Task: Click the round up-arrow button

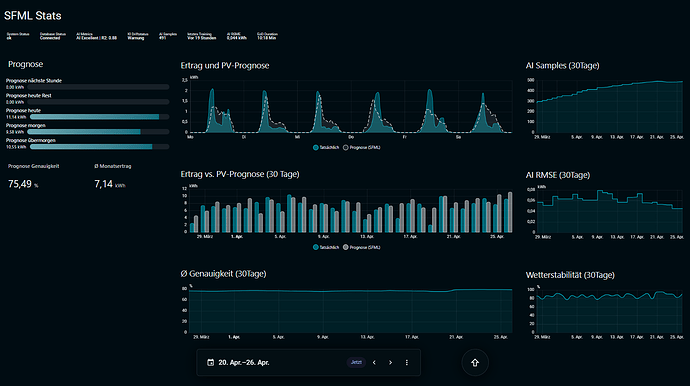Action: click(x=475, y=363)
